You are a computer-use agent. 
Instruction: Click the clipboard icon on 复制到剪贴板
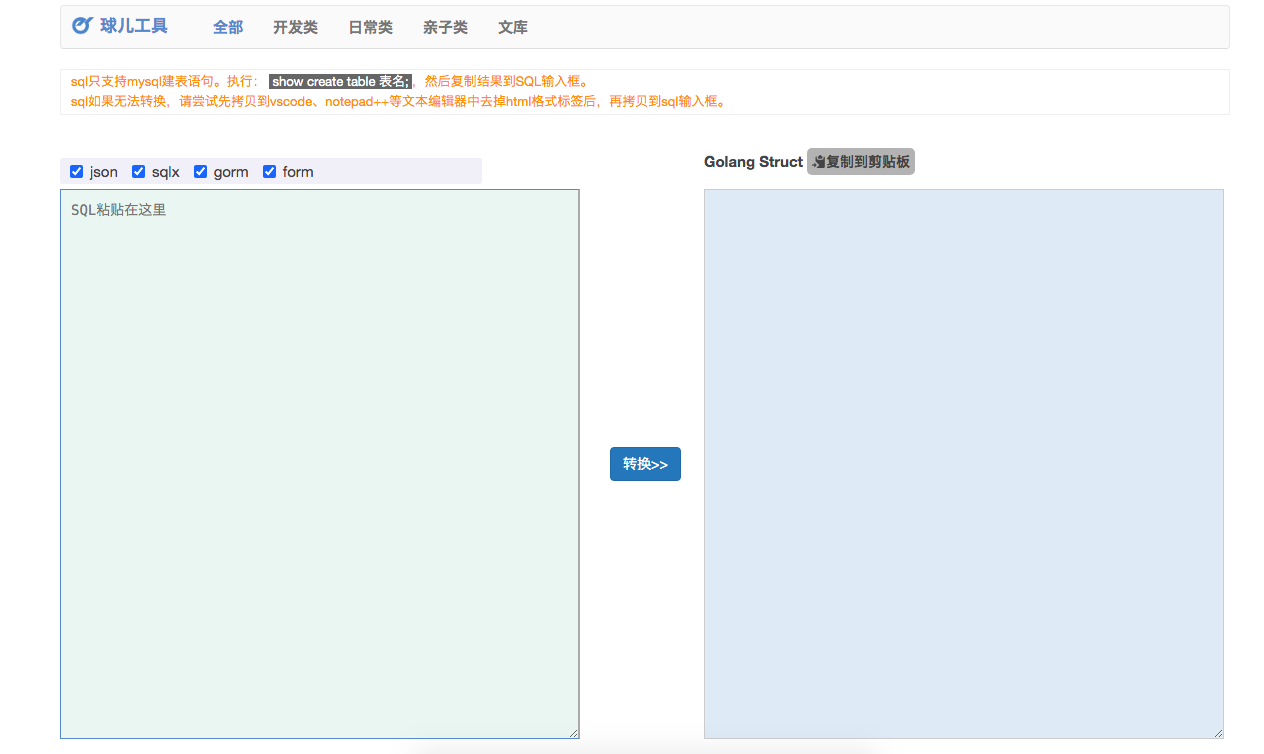[x=819, y=162]
